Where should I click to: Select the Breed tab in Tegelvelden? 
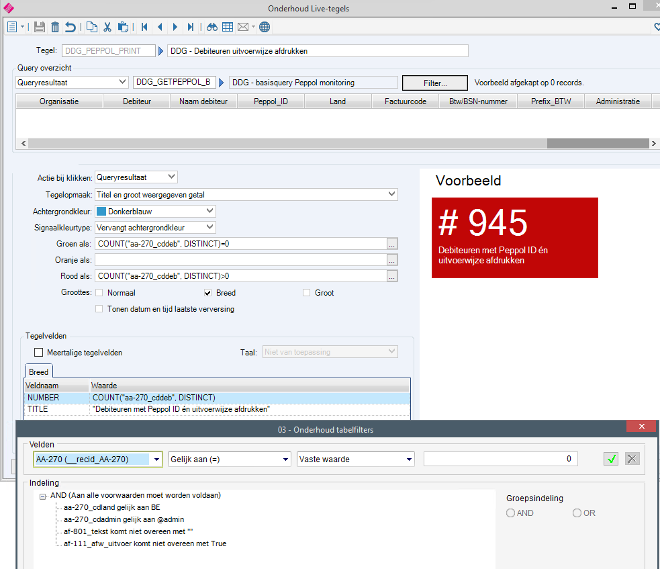(x=38, y=371)
